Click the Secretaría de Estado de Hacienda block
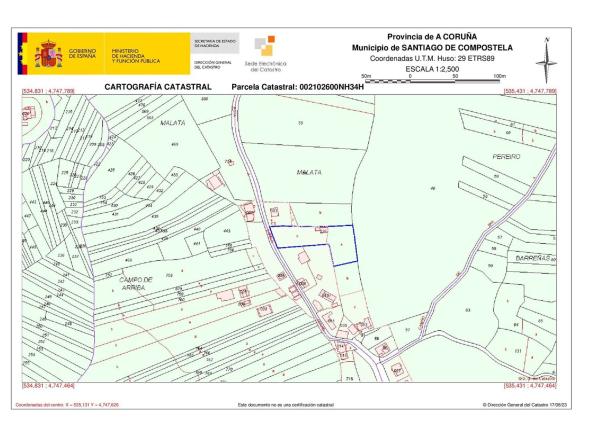 point(216,43)
